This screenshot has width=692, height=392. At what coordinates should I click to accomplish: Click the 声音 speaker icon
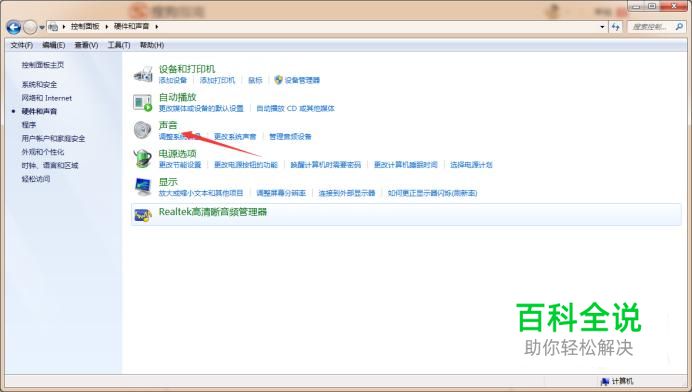pos(143,130)
